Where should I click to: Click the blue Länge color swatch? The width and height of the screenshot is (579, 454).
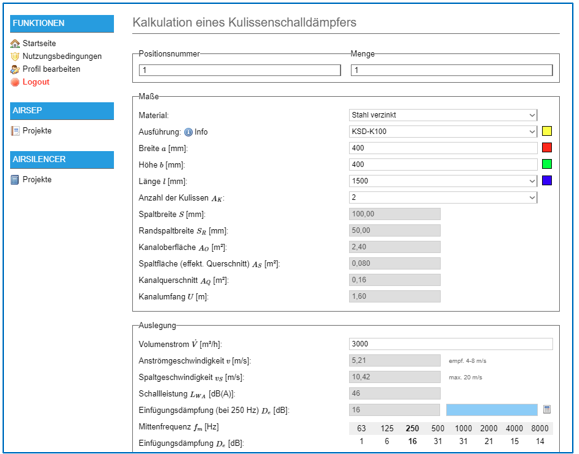[547, 181]
